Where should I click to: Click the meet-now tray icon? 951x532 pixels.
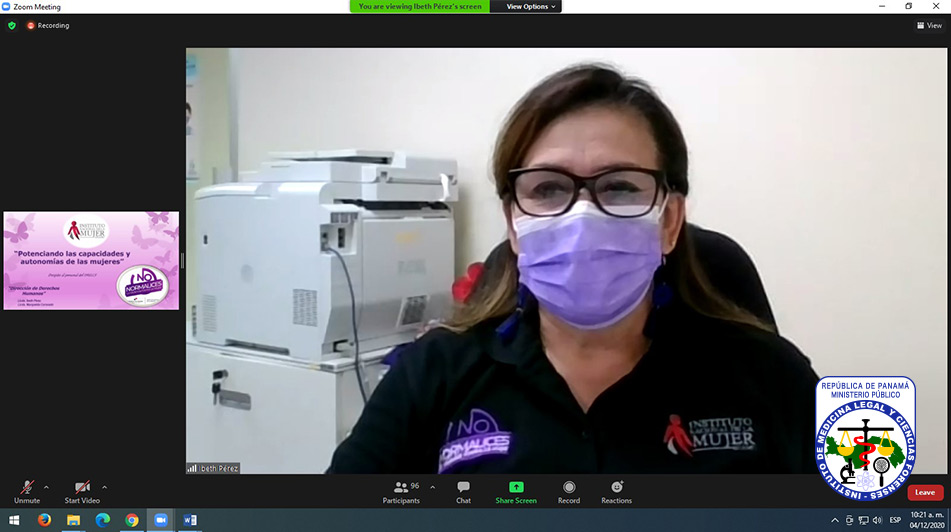(849, 520)
